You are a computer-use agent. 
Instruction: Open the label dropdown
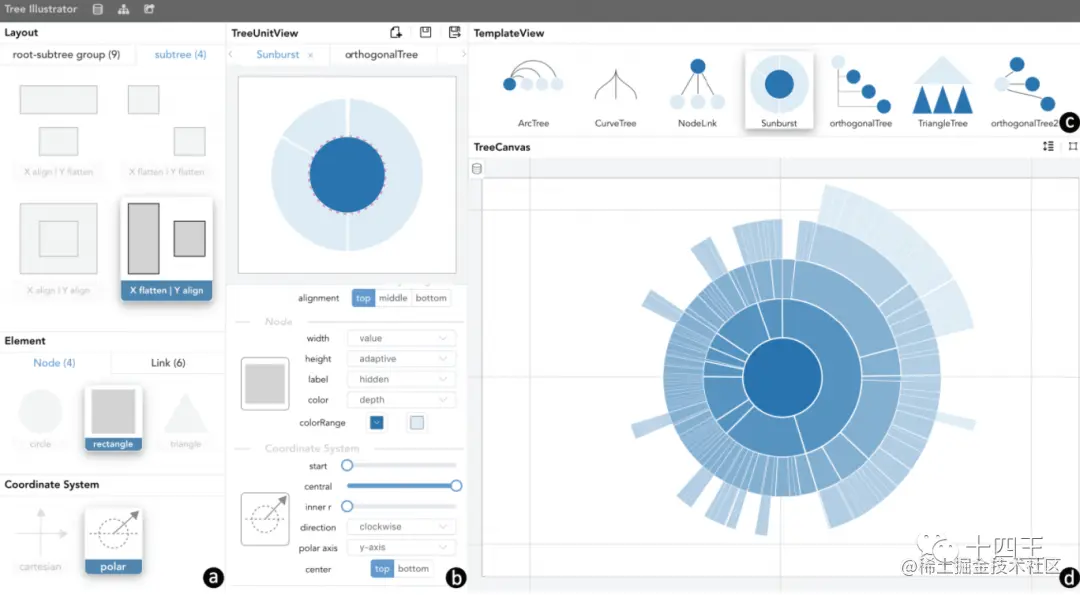pyautogui.click(x=401, y=379)
